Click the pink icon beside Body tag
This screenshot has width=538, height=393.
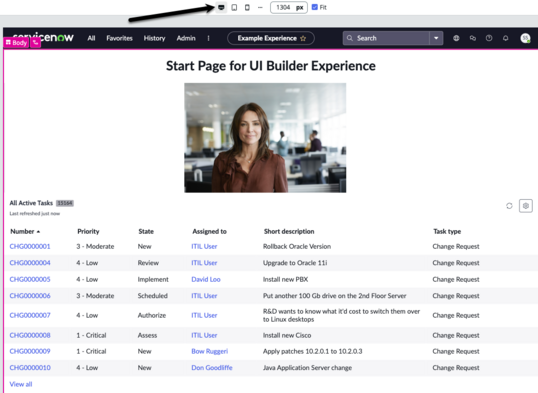tap(35, 43)
